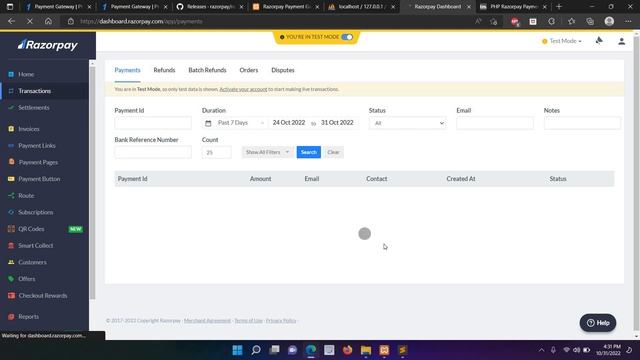The image size is (640, 360).
Task: Click the Clear button
Action: (x=333, y=152)
